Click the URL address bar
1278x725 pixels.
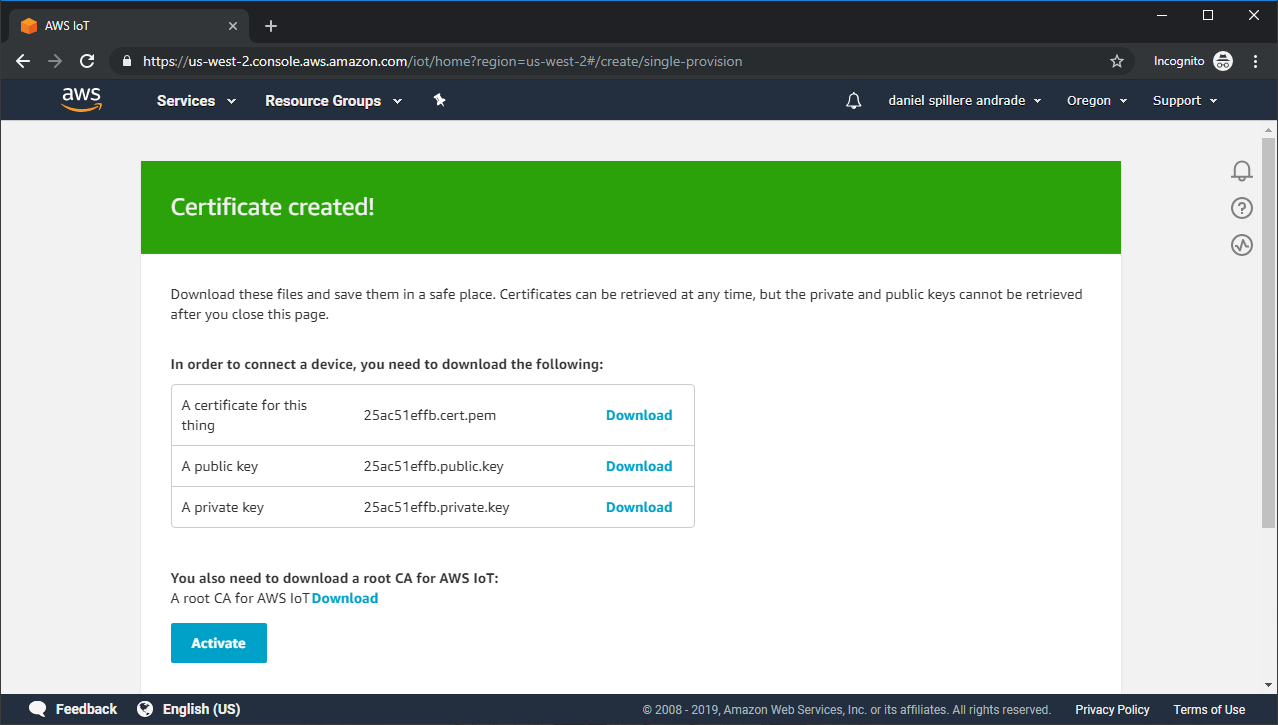click(x=600, y=61)
